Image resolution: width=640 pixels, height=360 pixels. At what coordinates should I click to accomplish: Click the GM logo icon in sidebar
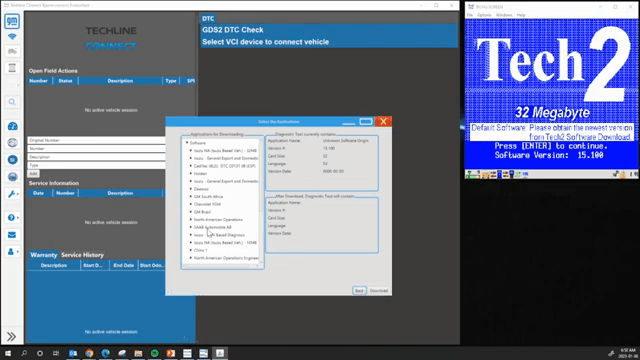tap(12, 21)
